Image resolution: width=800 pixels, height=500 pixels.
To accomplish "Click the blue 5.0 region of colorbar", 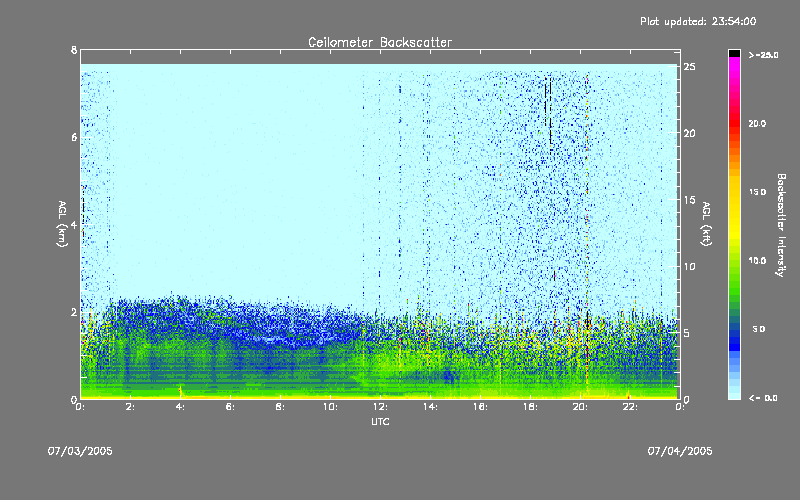I will coord(734,329).
